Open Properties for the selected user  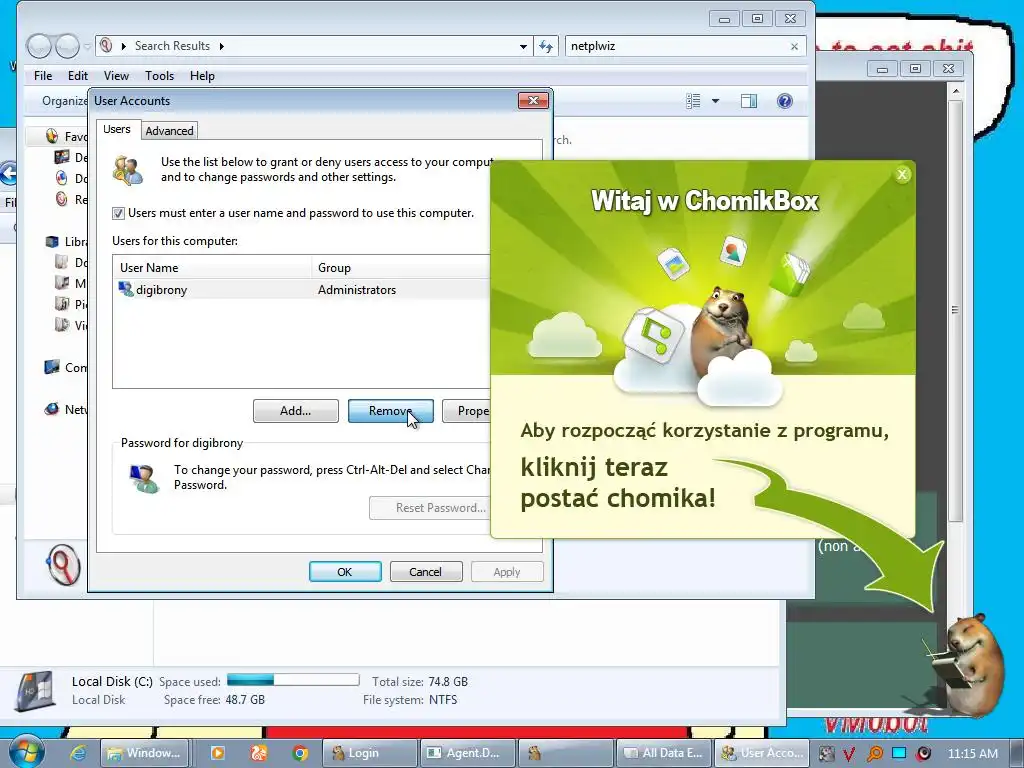(x=466, y=411)
